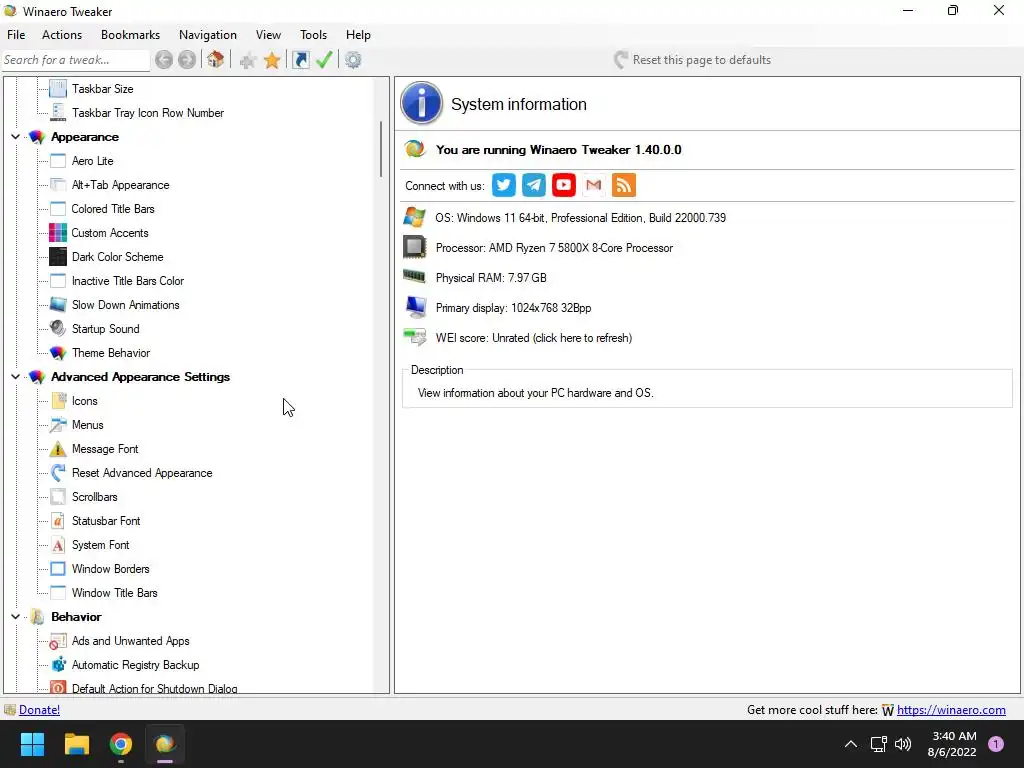Select Aero Lite in the tree
Image resolution: width=1024 pixels, height=768 pixels.
coord(92,161)
